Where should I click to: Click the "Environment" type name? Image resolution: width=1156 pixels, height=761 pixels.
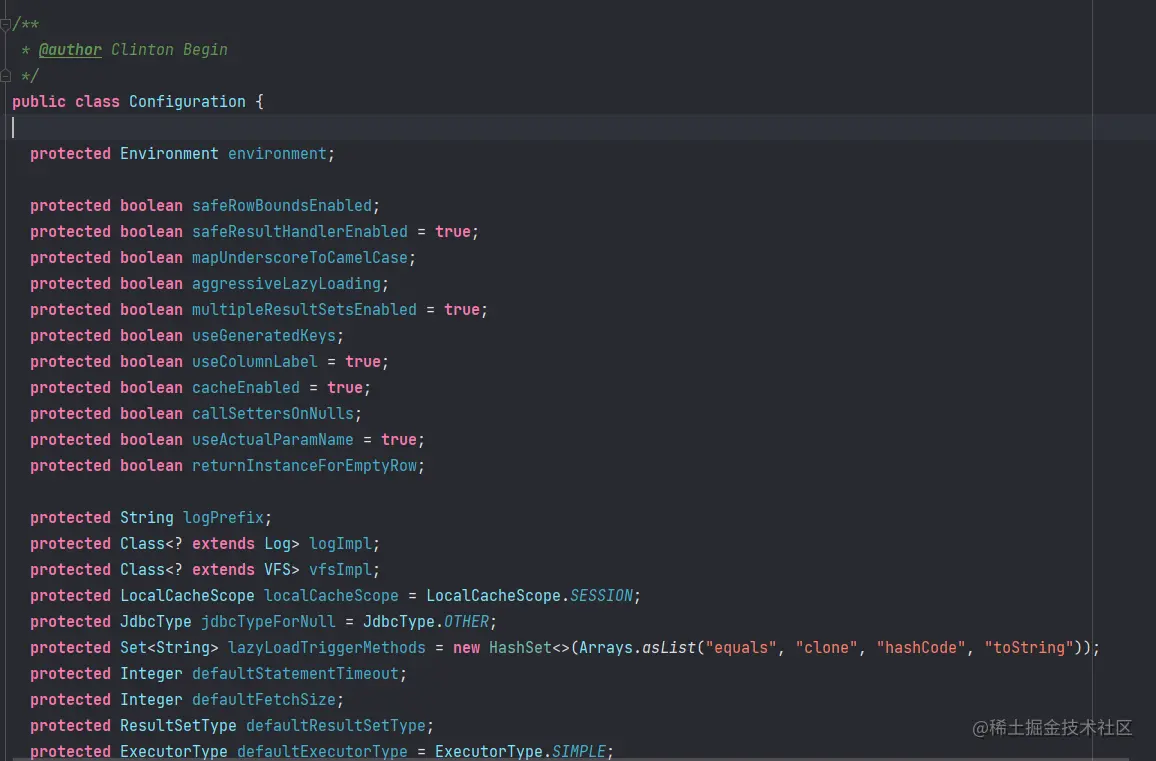click(170, 153)
